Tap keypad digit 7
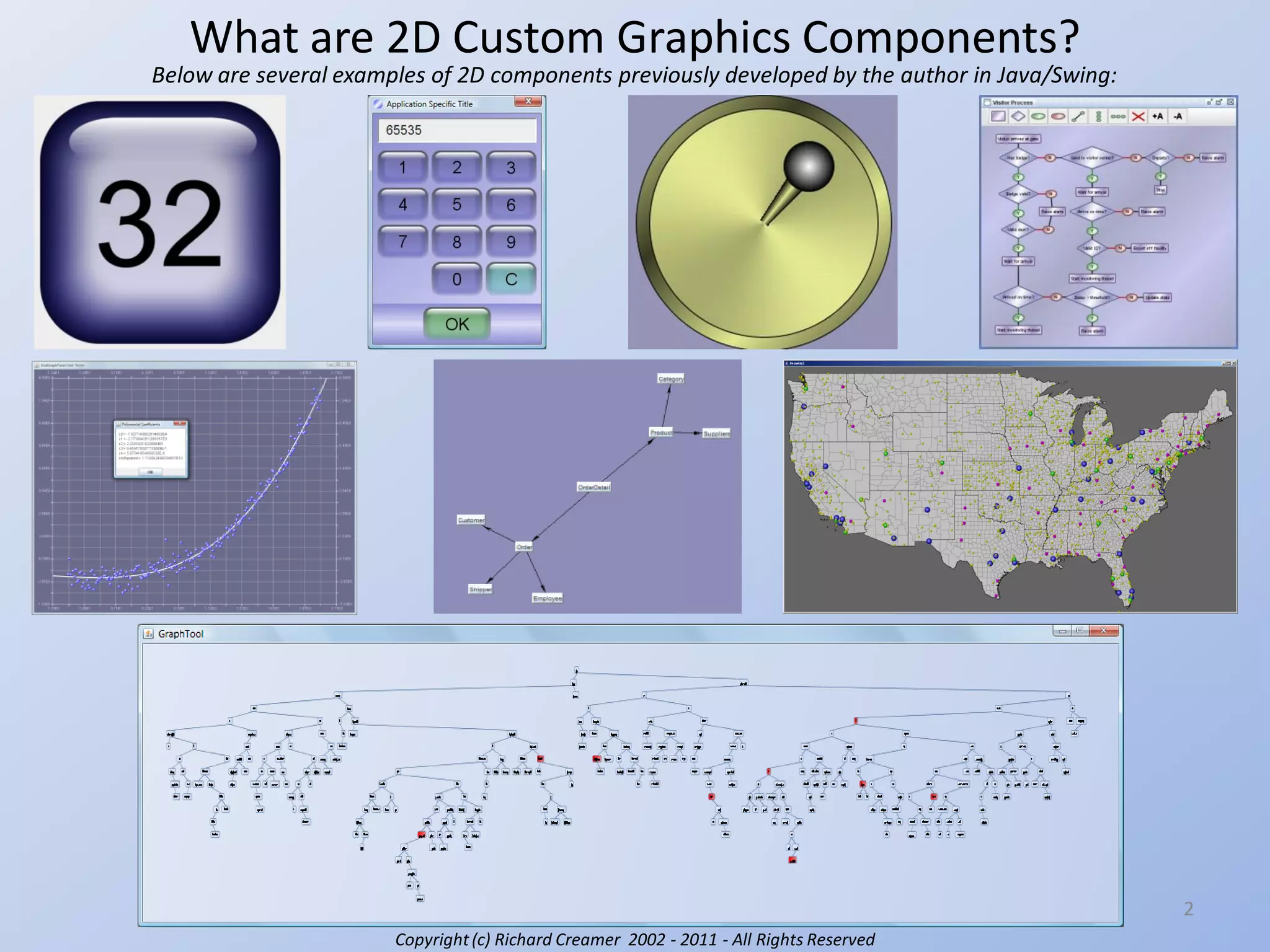The width and height of the screenshot is (1270, 952). point(403,242)
